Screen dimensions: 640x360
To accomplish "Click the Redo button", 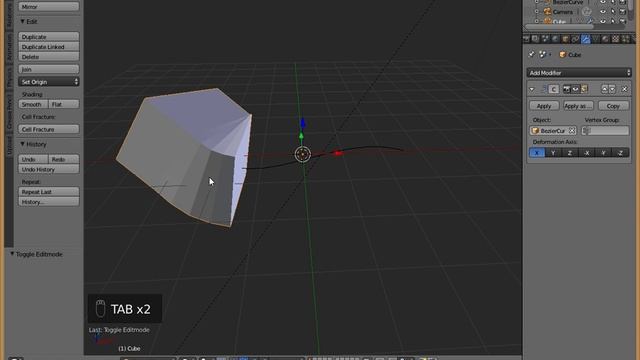I will 64,159.
